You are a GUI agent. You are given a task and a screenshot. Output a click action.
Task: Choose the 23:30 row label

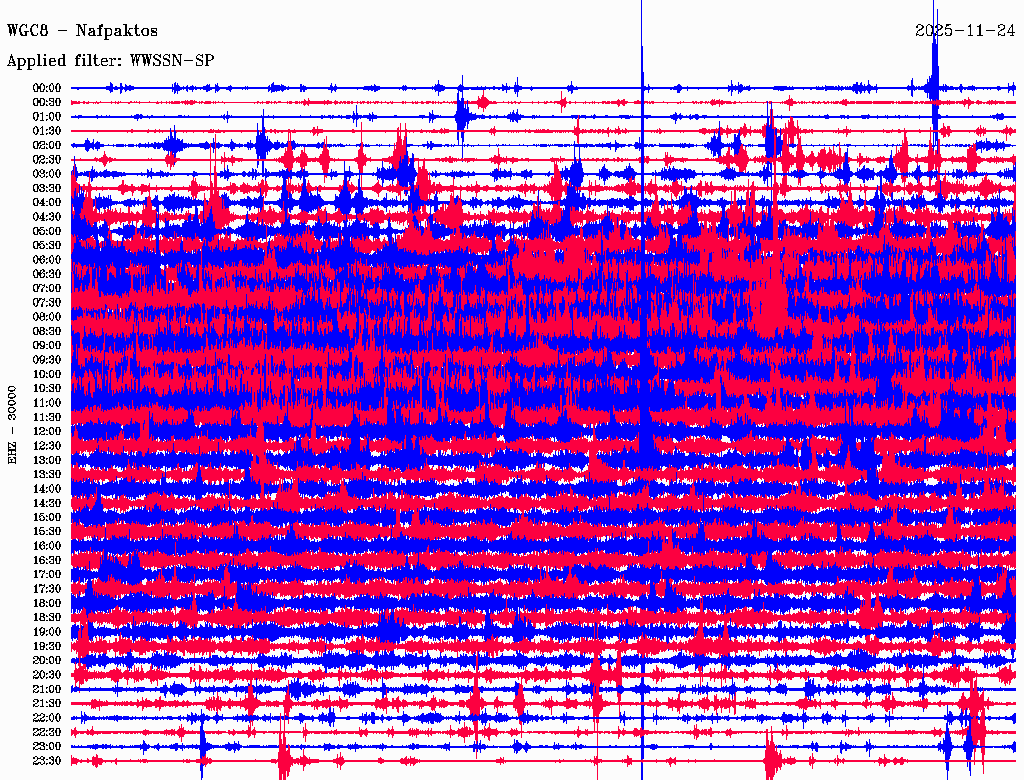coord(47,761)
